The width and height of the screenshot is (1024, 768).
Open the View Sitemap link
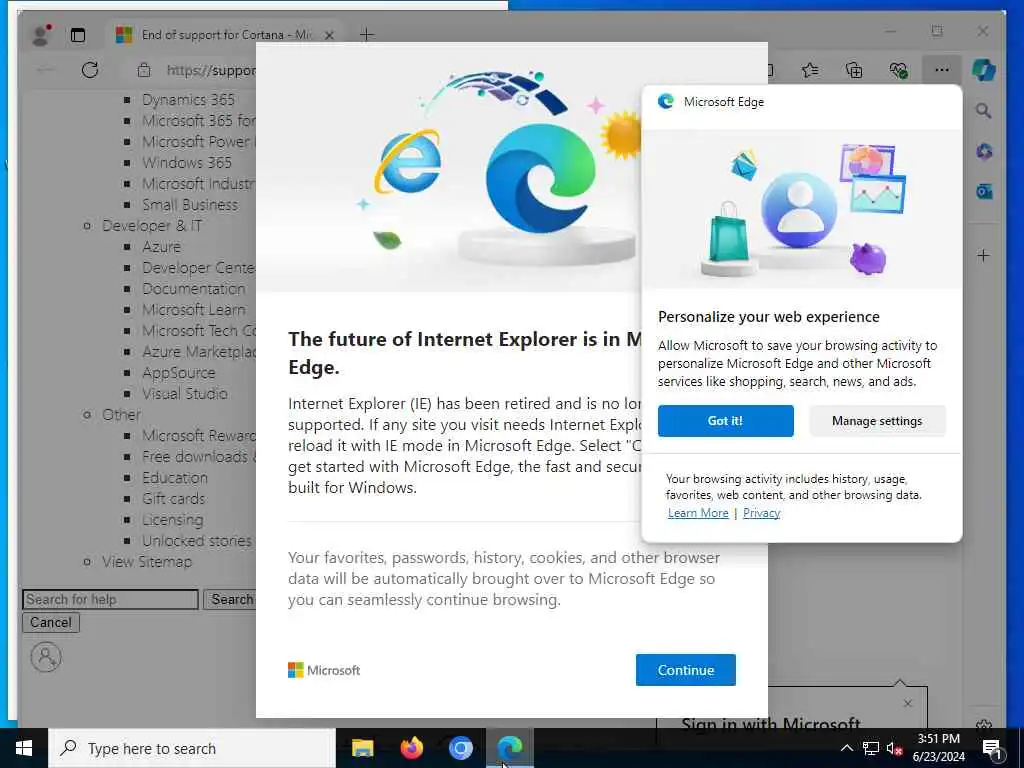147,562
